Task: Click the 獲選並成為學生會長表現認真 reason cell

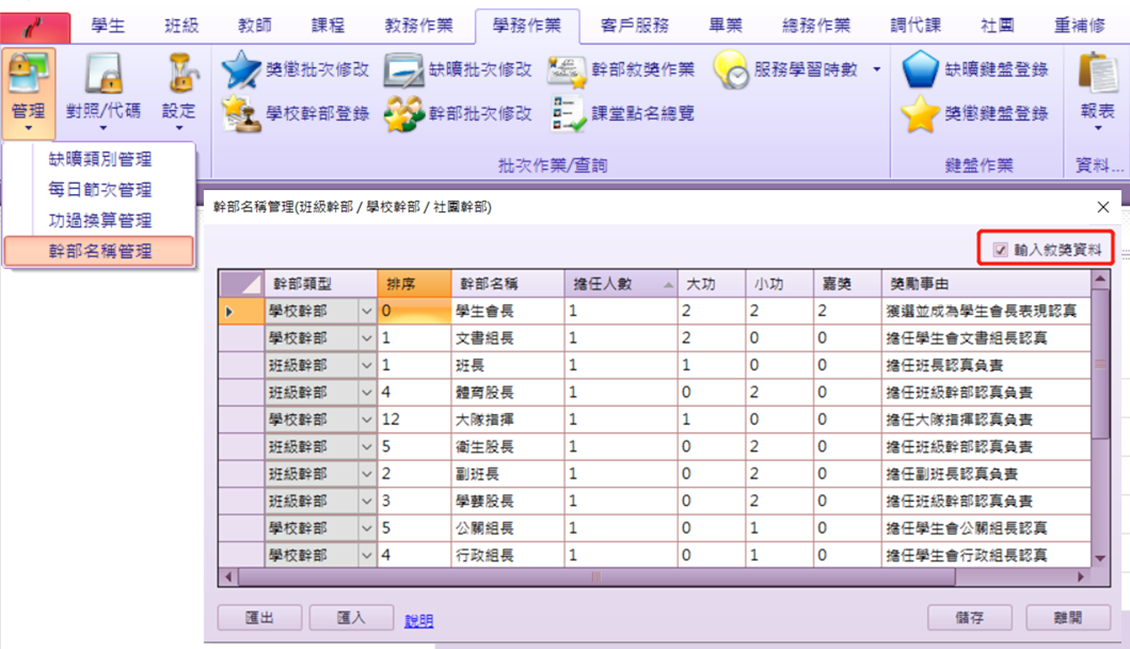Action: click(x=986, y=311)
